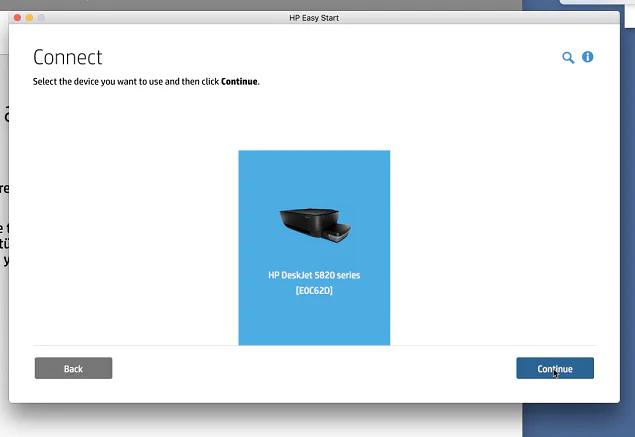Image resolution: width=635 pixels, height=437 pixels.
Task: Click the device ID text [E0C62D]
Action: click(x=314, y=290)
